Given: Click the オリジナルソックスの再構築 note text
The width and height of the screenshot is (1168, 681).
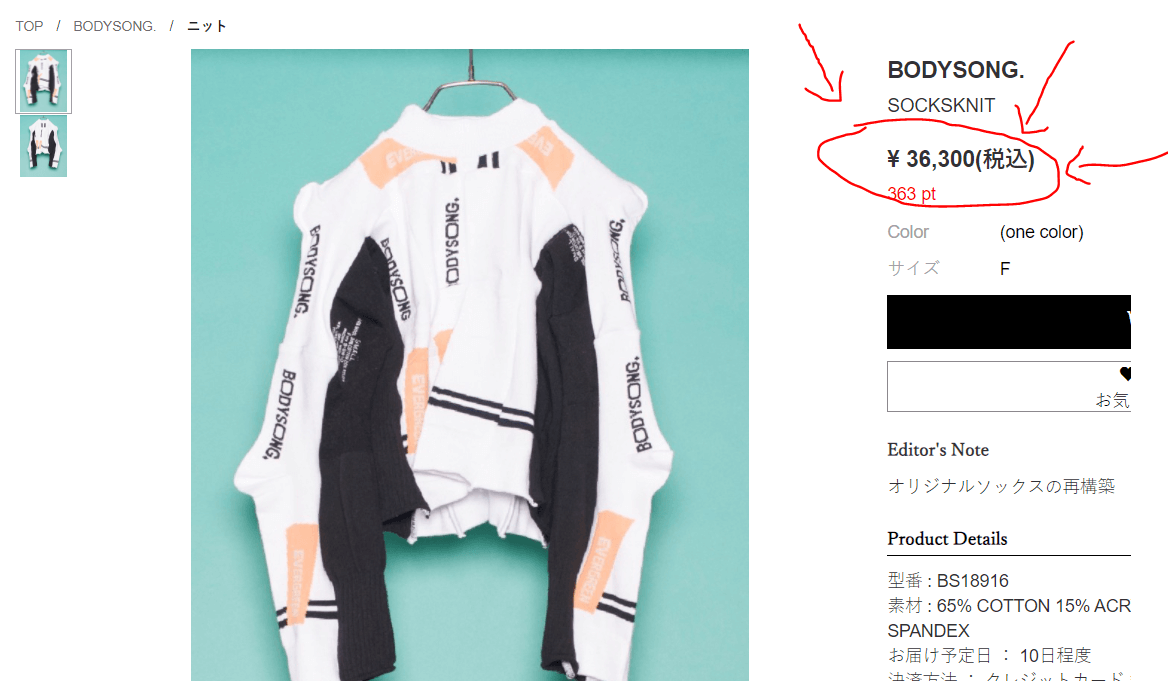Looking at the screenshot, I should 1001,487.
